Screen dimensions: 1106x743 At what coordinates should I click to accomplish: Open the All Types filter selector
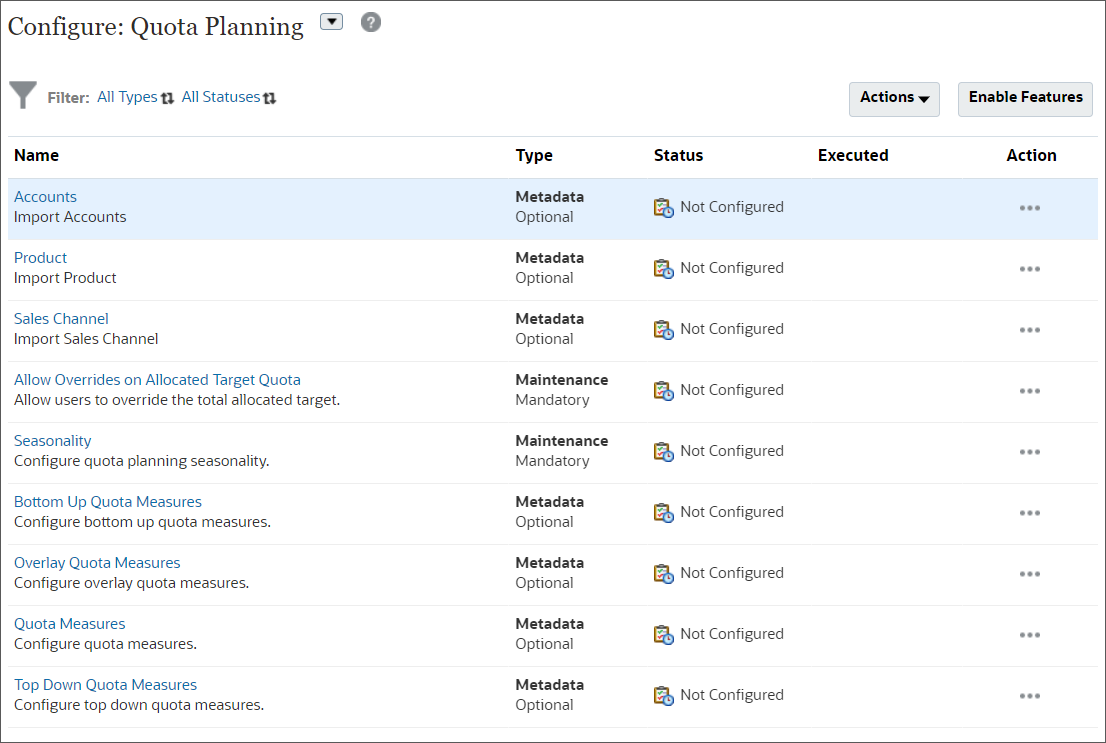[126, 96]
